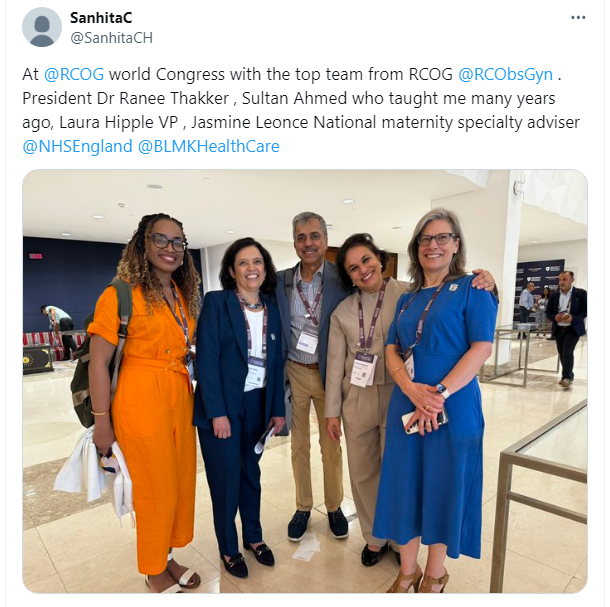
Task: Click the woman in beige outfit in photo
Action: (x=360, y=389)
